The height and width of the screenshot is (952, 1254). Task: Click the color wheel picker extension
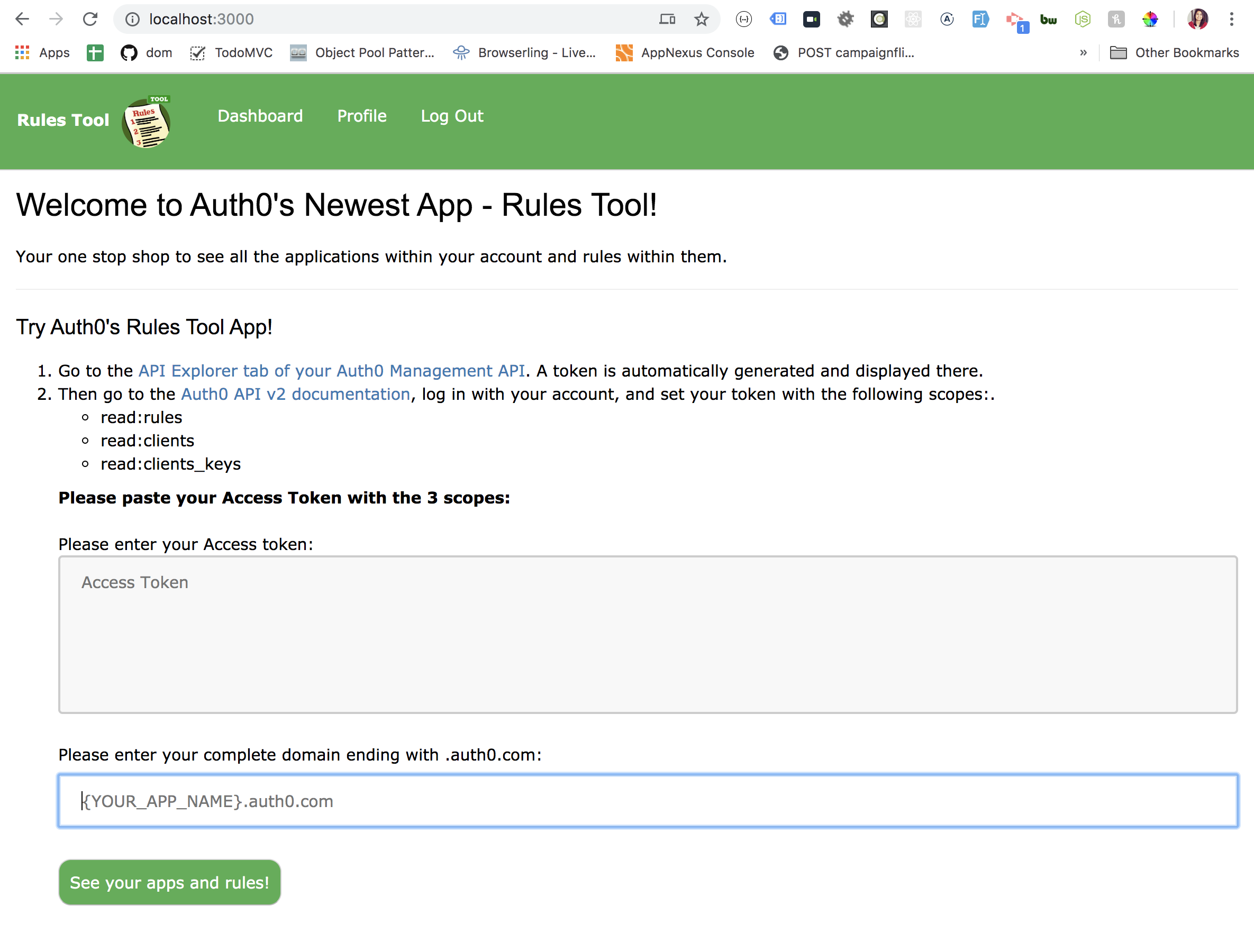tap(1150, 19)
